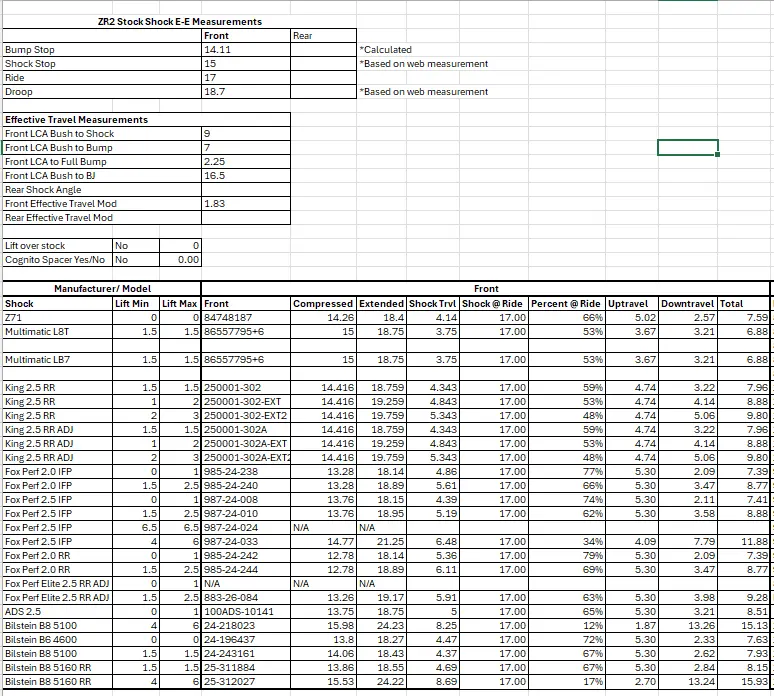Viewport: 774px width, 696px height.
Task: Select the ZR2 Stock Shock E-E Measurements title
Action: coord(180,21)
